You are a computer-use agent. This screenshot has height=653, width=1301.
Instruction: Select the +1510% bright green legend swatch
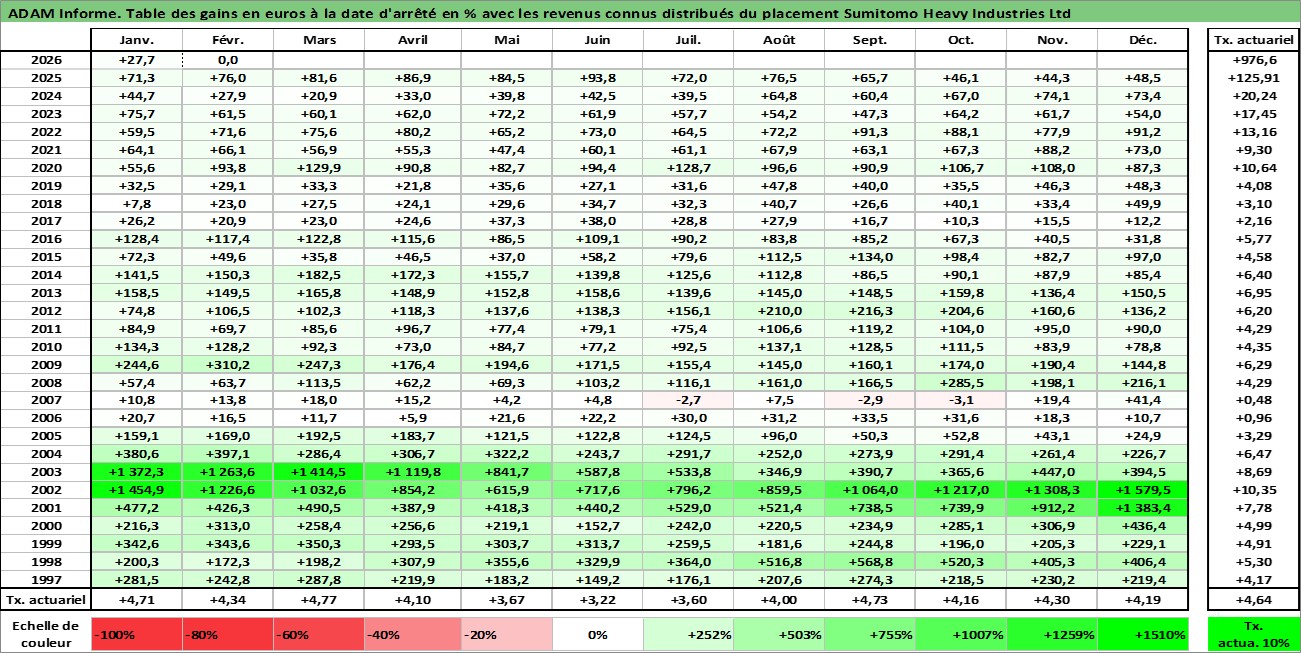(1144, 634)
